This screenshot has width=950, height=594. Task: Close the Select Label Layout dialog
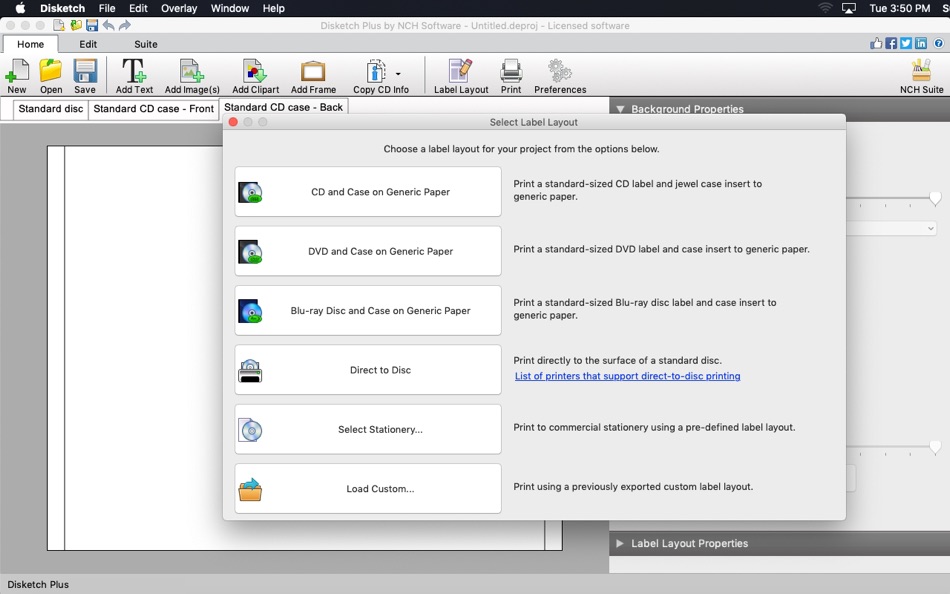[x=233, y=122]
